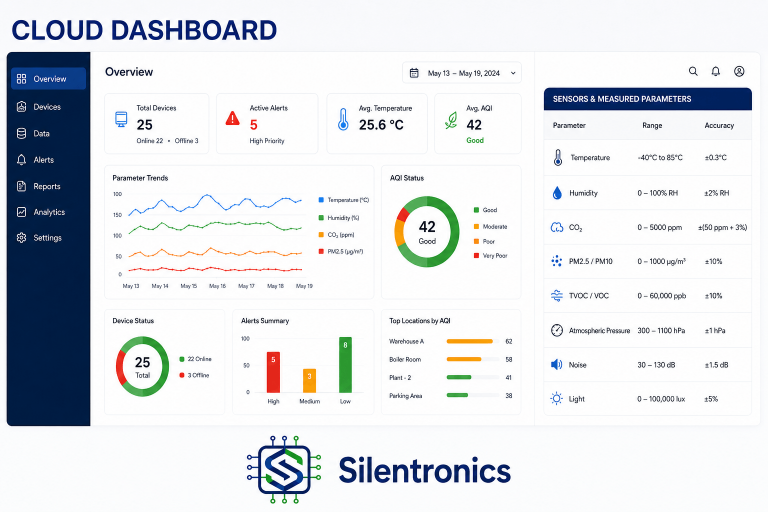The width and height of the screenshot is (768, 512).
Task: Click the Boiler Room location entry
Action: click(x=405, y=359)
